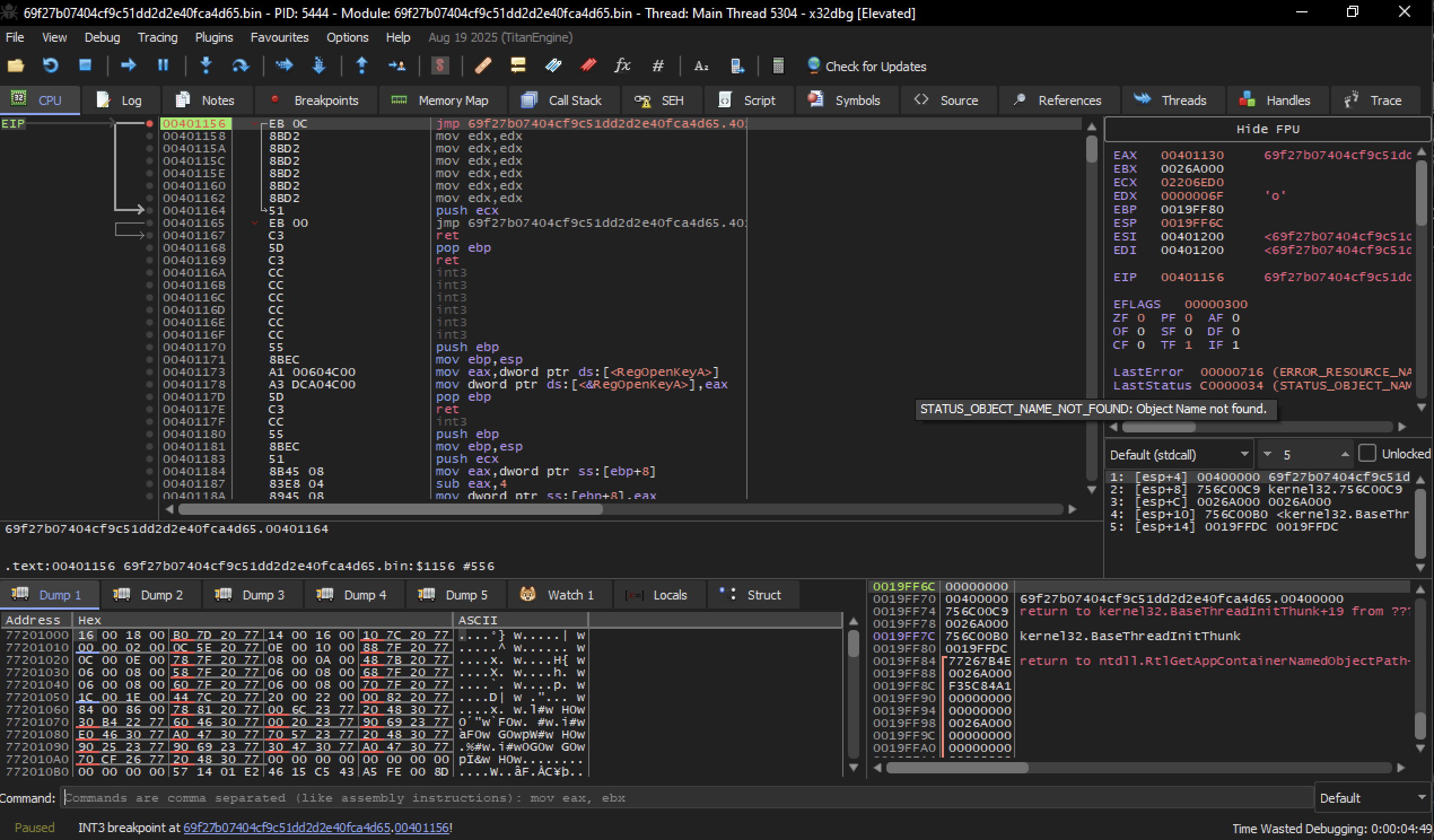Click the Hide FPU button

pyautogui.click(x=1267, y=129)
